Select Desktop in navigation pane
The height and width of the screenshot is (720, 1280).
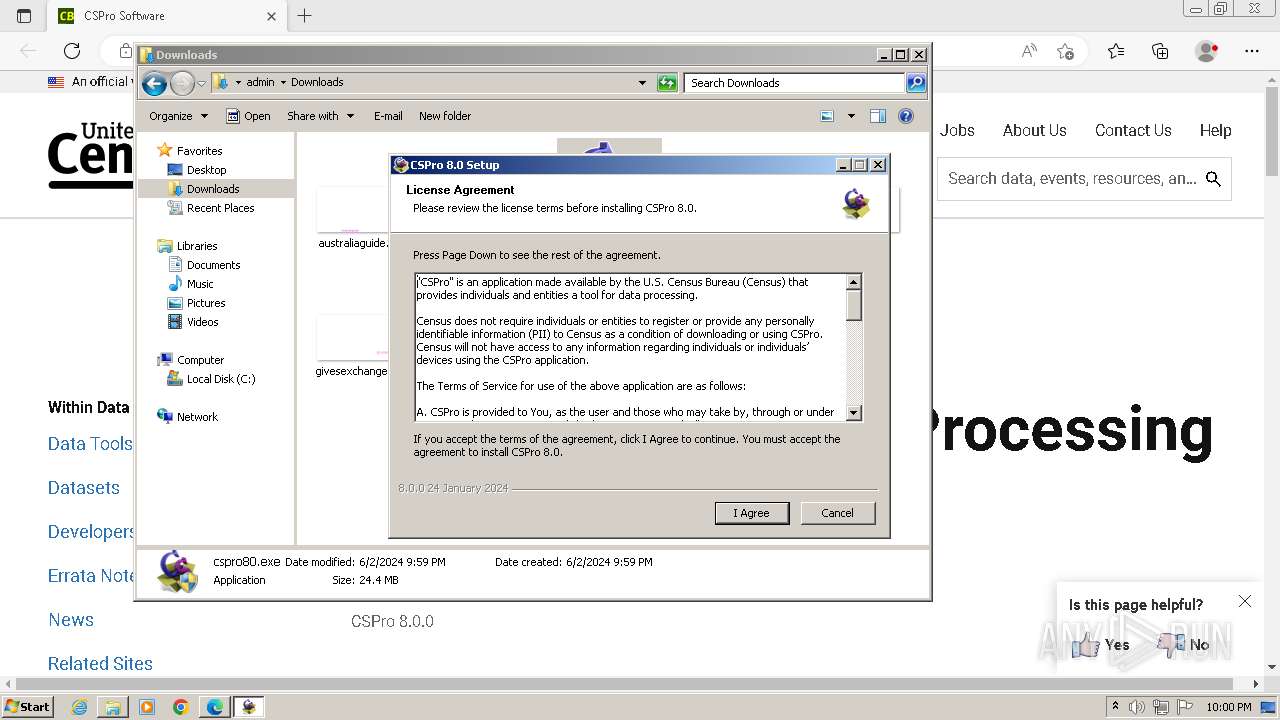point(206,170)
